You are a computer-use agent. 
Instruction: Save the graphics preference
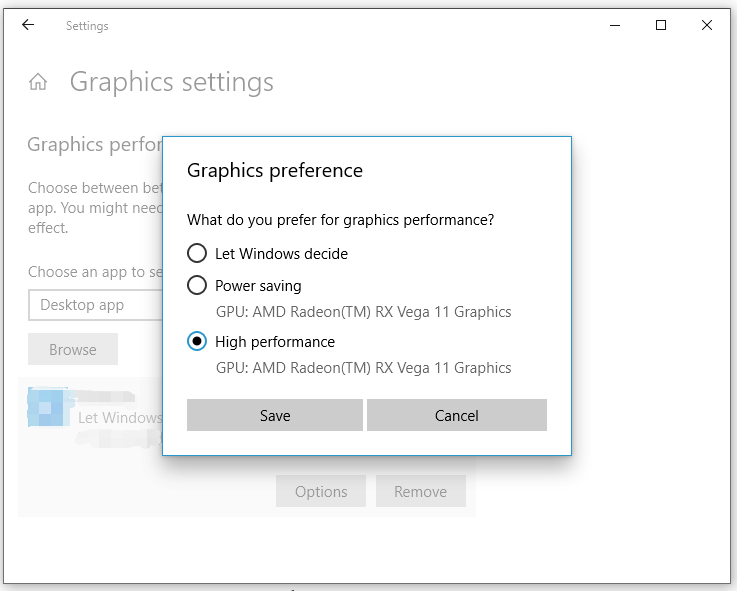(x=275, y=415)
